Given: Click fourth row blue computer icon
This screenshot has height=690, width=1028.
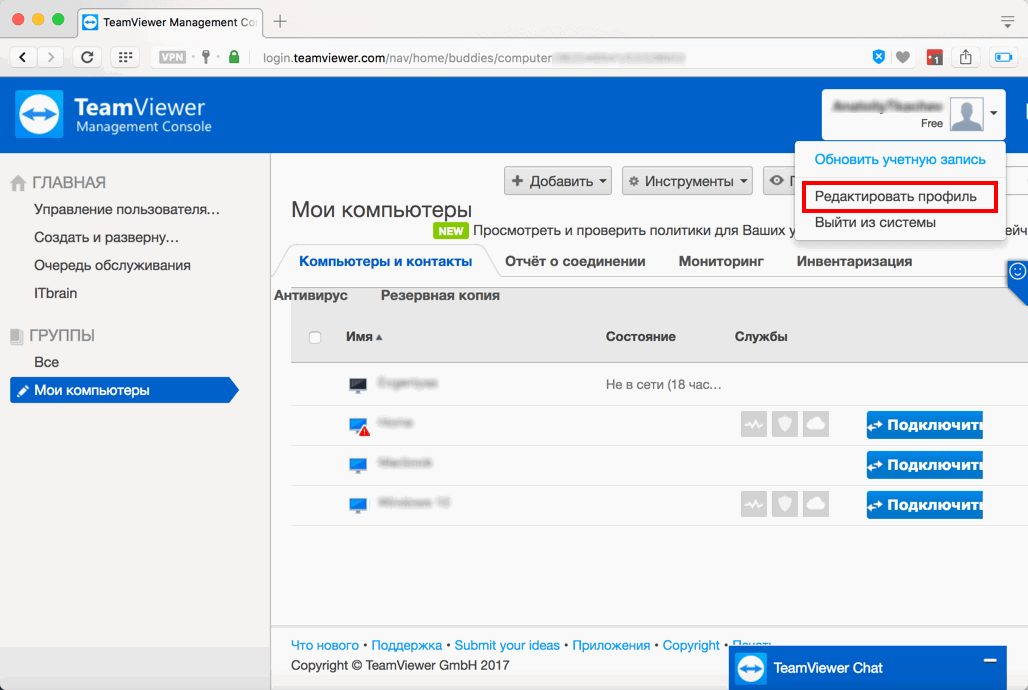Looking at the screenshot, I should point(358,504).
